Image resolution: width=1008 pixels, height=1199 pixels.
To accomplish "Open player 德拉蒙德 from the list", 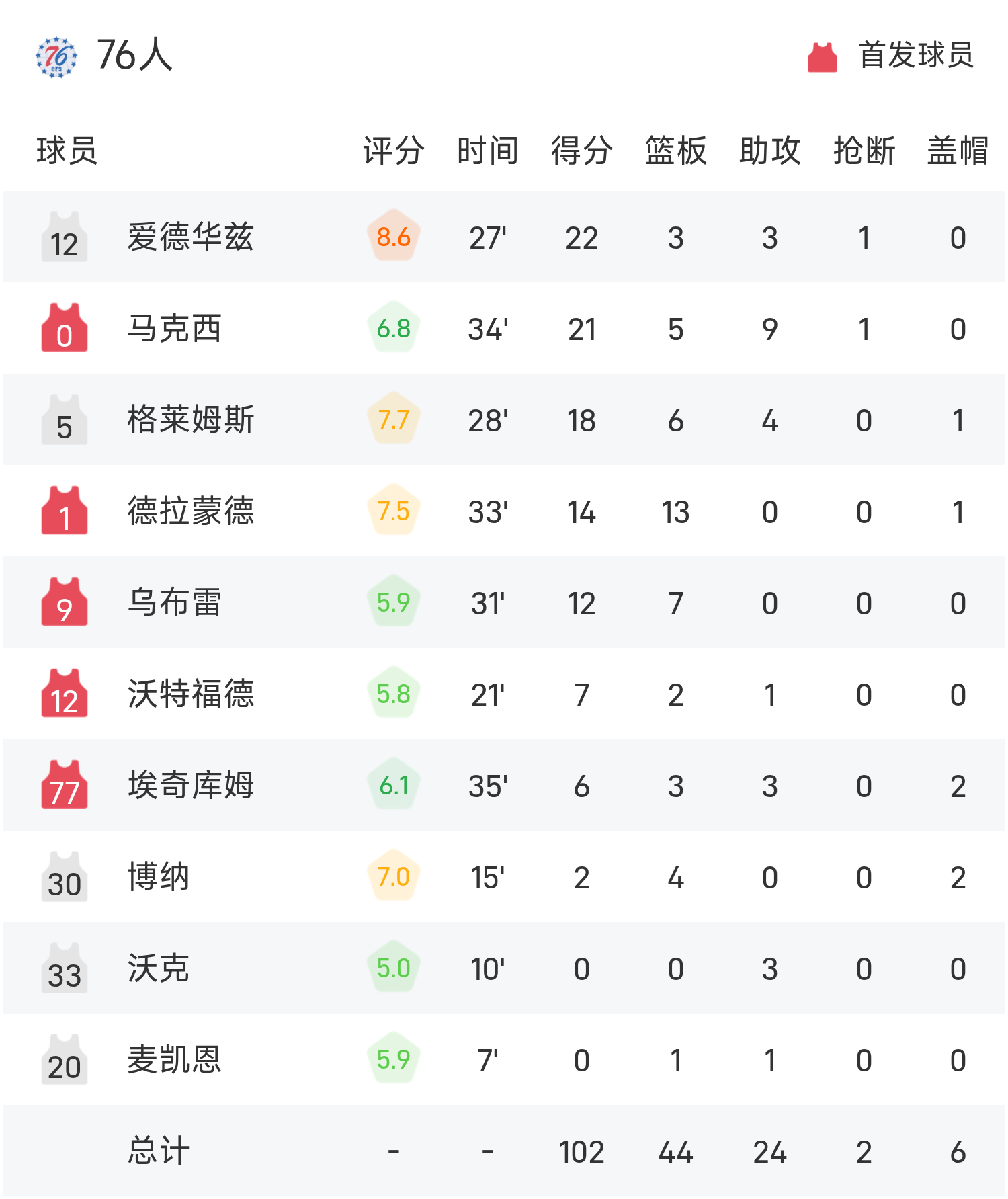I will click(191, 511).
